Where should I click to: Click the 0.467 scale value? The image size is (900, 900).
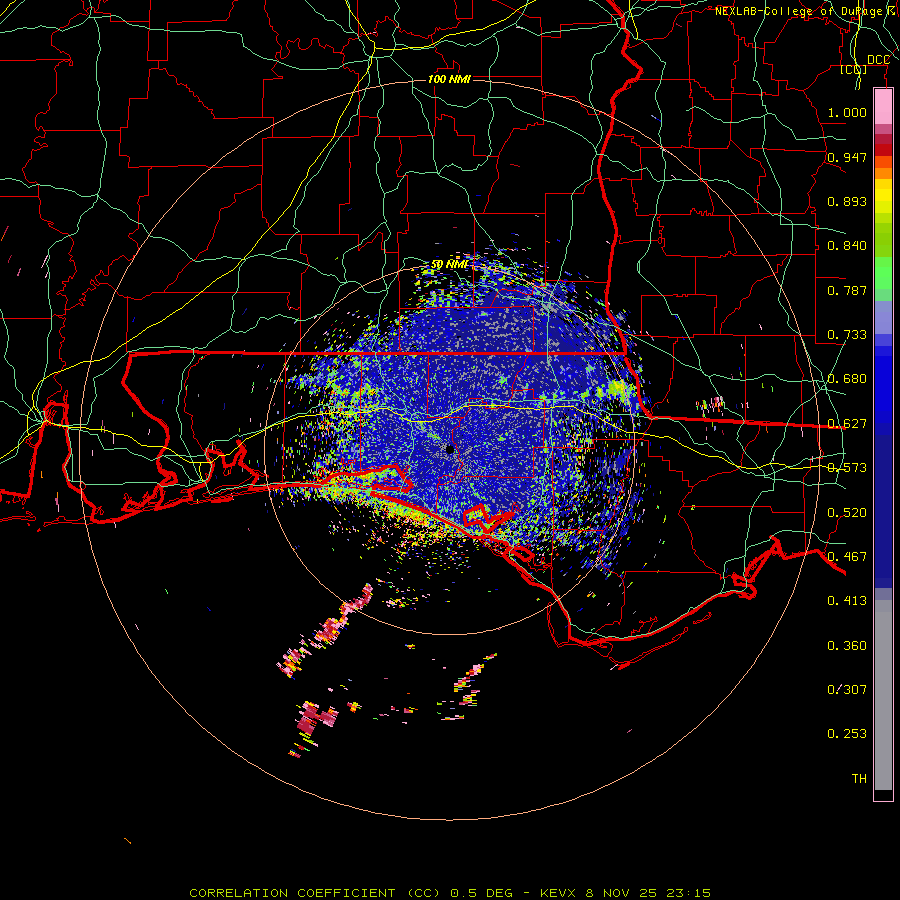coord(847,557)
